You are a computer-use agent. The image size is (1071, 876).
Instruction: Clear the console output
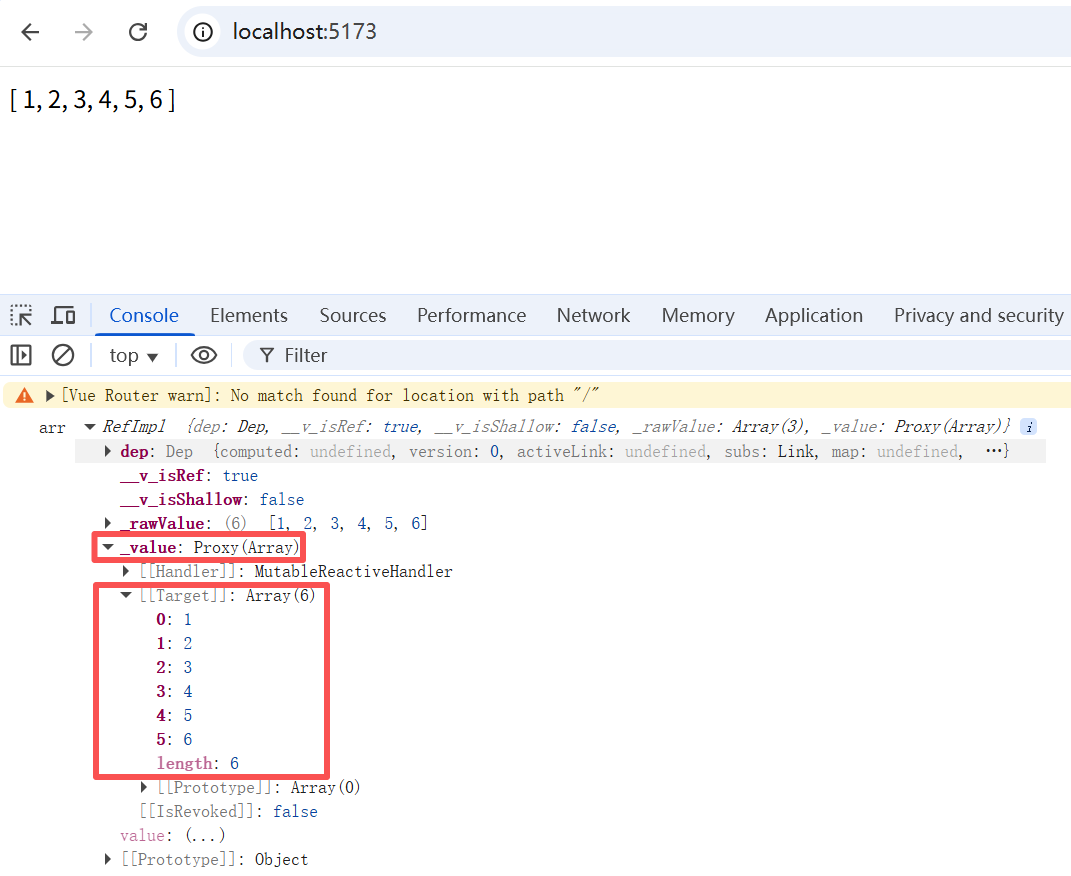[63, 355]
